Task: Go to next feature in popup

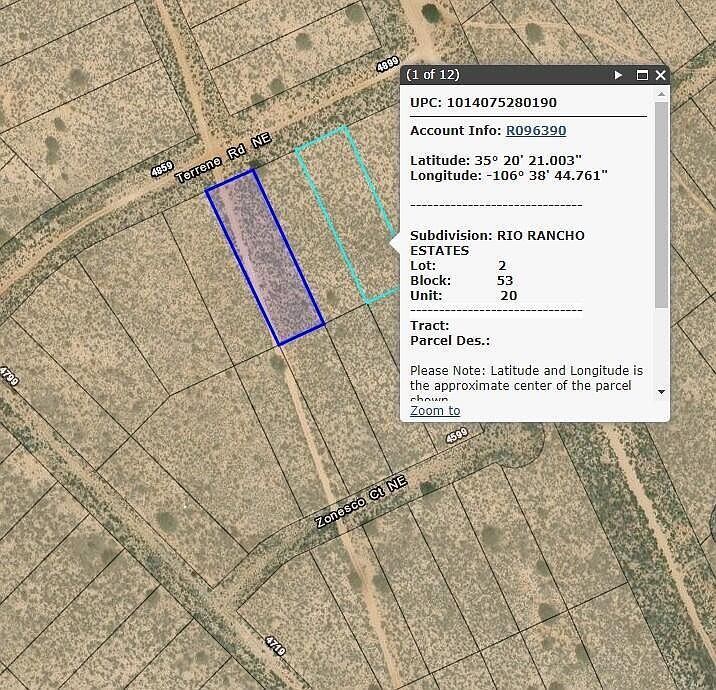Action: pyautogui.click(x=618, y=75)
